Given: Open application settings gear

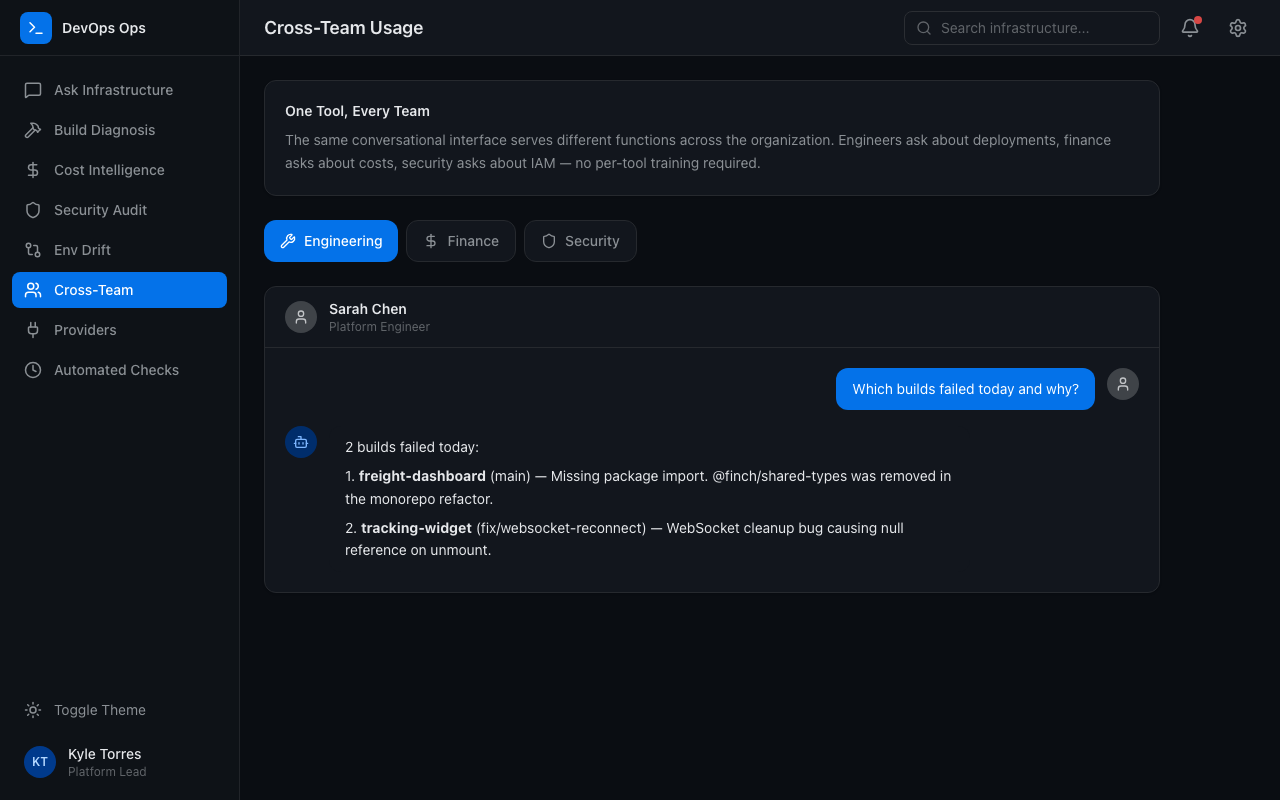Looking at the screenshot, I should click(1237, 28).
